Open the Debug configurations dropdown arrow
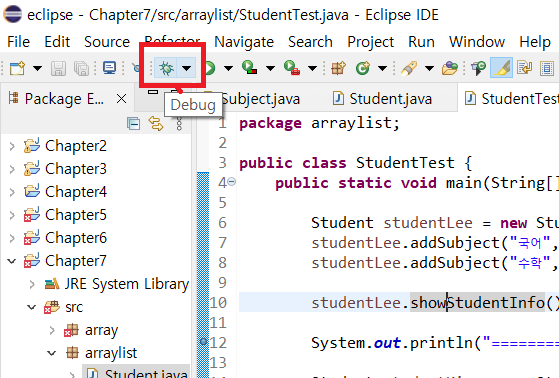 [x=186, y=68]
